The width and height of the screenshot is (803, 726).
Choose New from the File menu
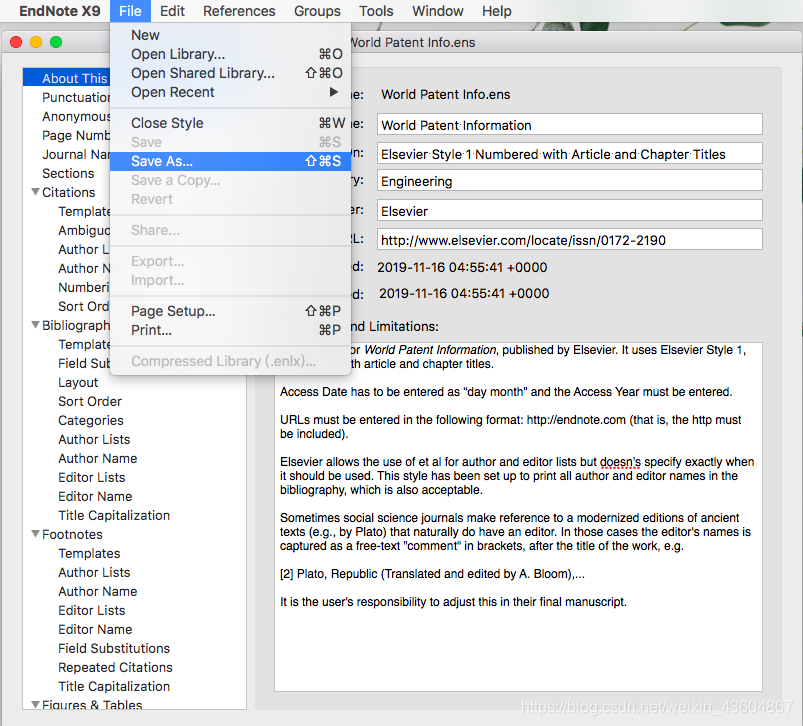[x=230, y=35]
